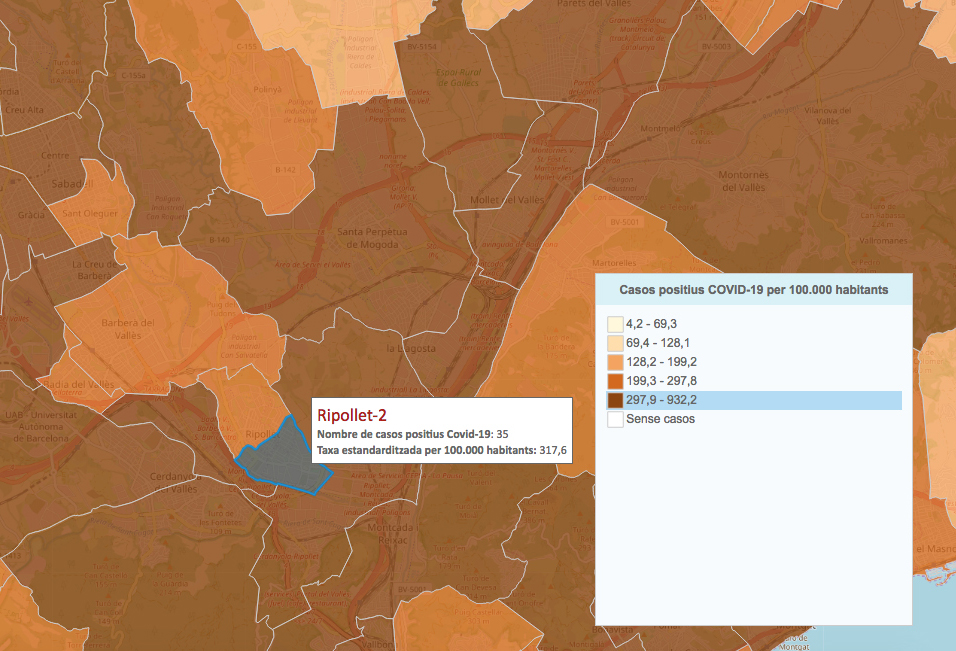Click the legend title 'Casos positius COVID-19'

point(753,289)
